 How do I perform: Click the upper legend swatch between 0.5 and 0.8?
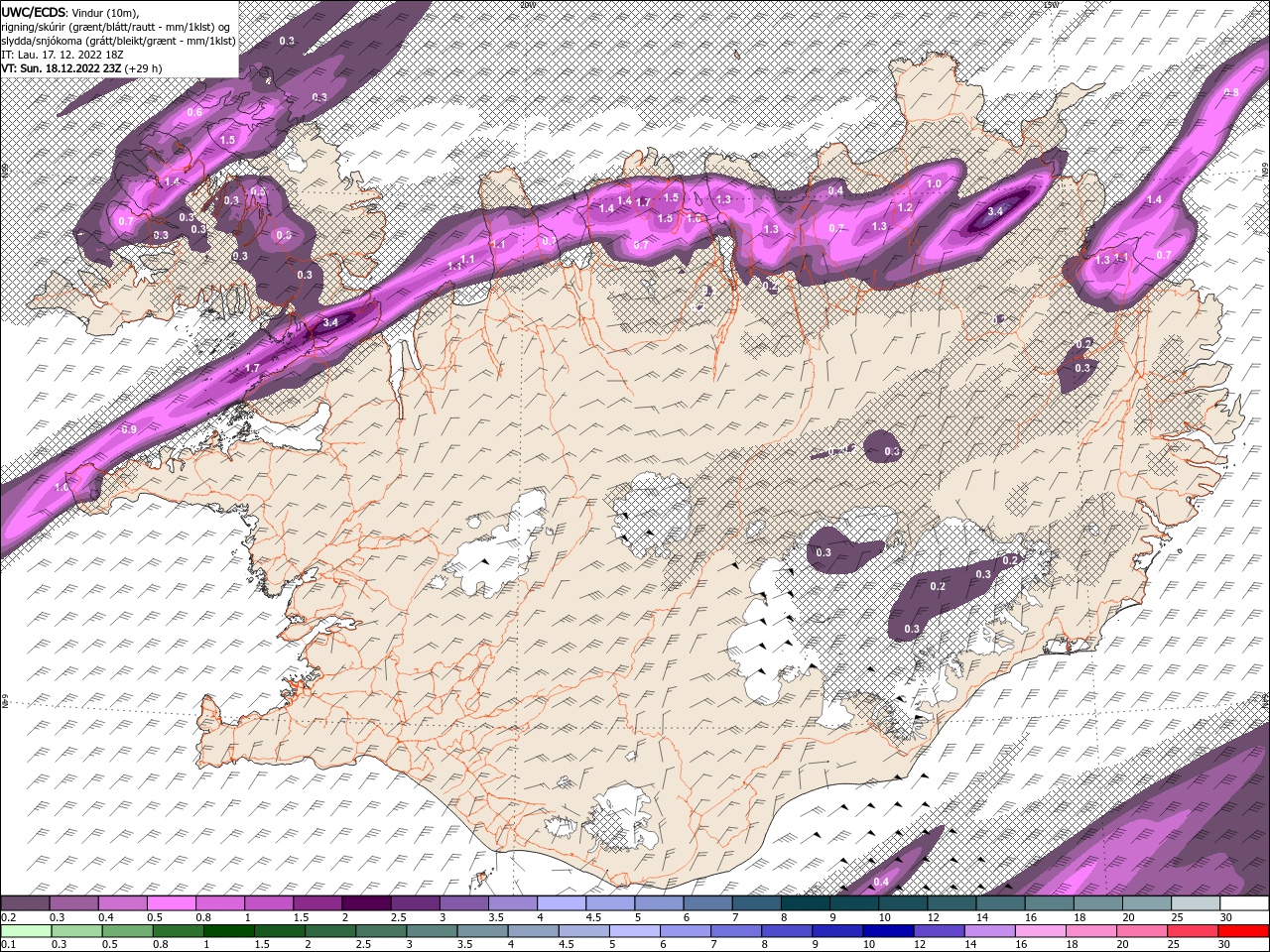[171, 903]
